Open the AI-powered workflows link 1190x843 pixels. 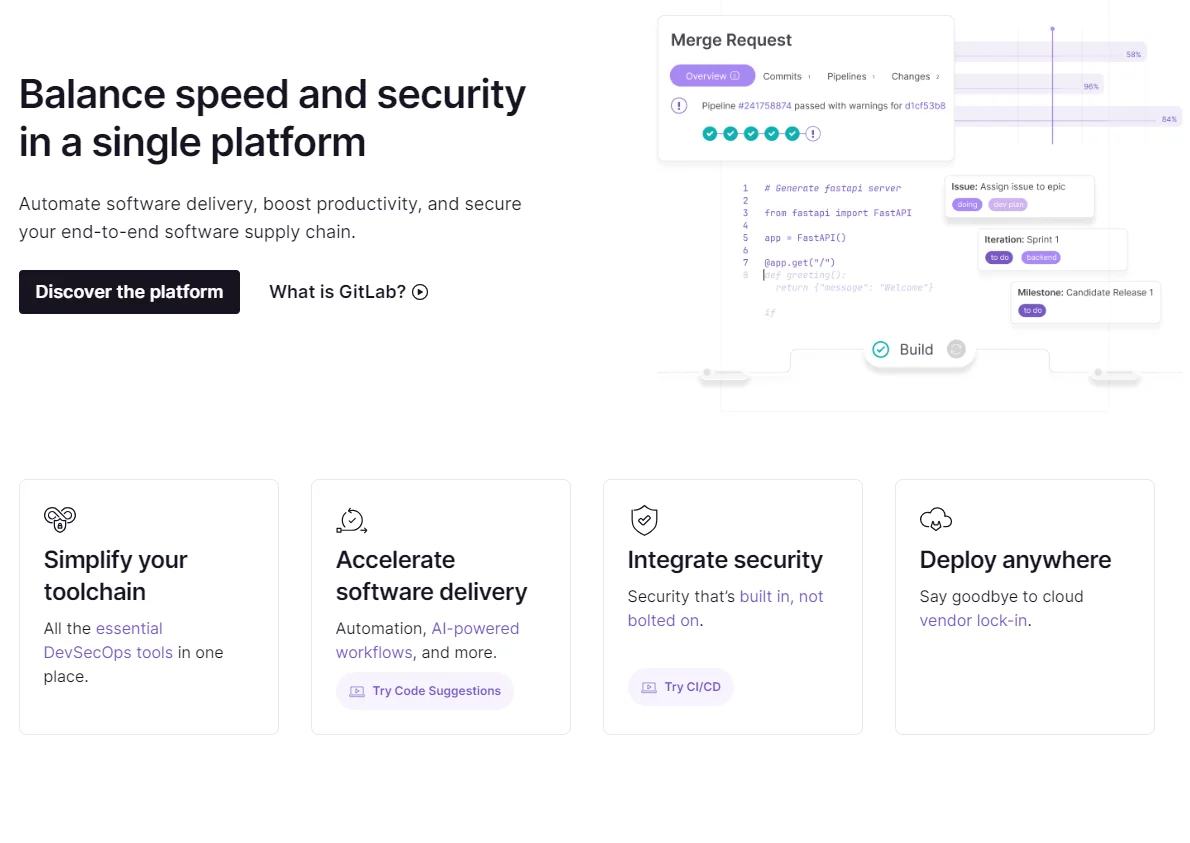point(427,640)
